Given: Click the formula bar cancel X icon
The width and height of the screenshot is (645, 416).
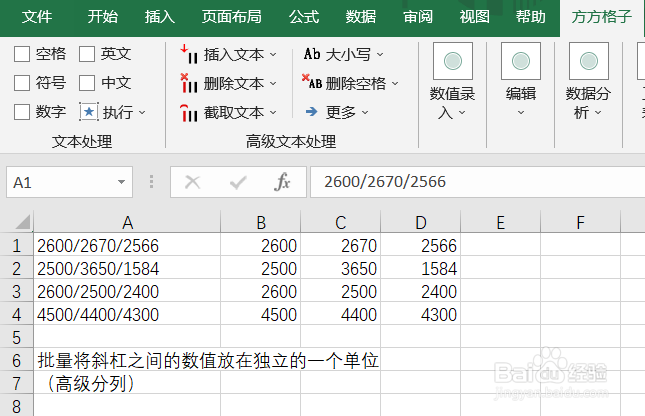Looking at the screenshot, I should tap(193, 182).
